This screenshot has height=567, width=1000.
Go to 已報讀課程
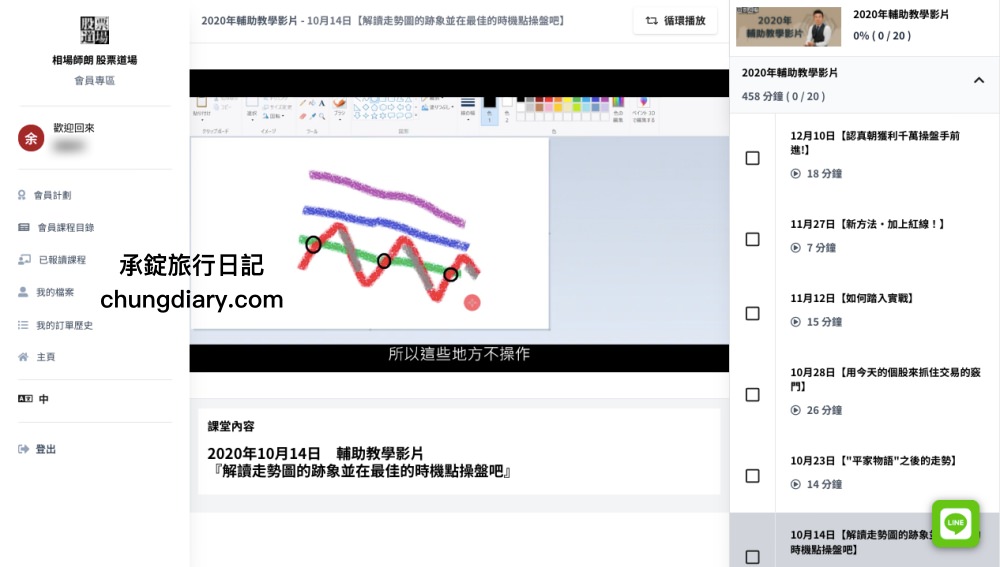click(x=62, y=260)
